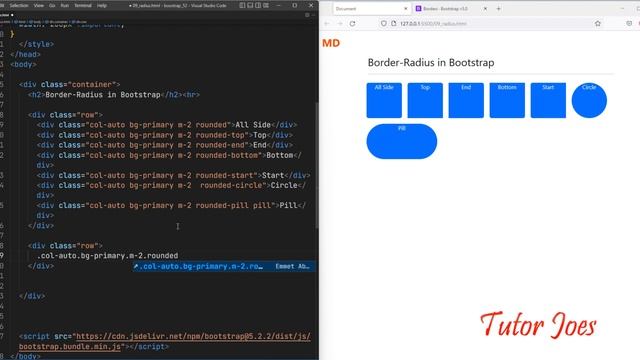This screenshot has height=360, width=640.
Task: Click the browser address bar URL
Action: 433,24
